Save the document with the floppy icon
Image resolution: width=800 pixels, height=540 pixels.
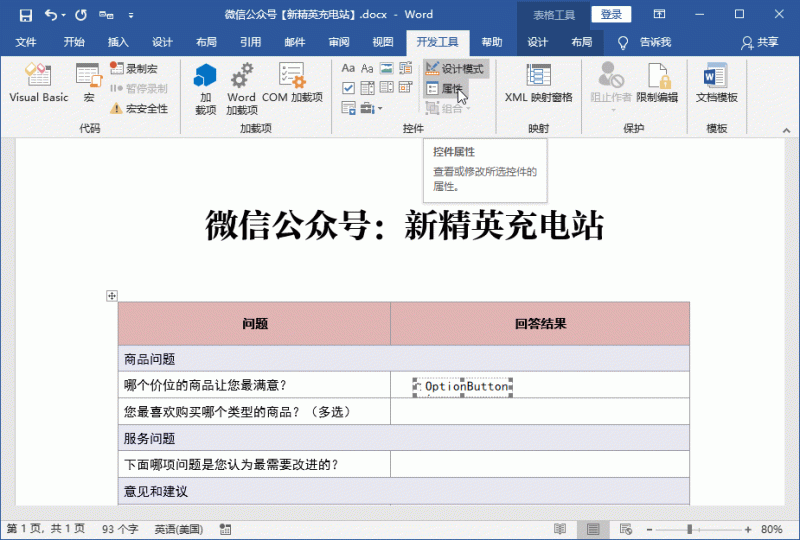point(26,15)
